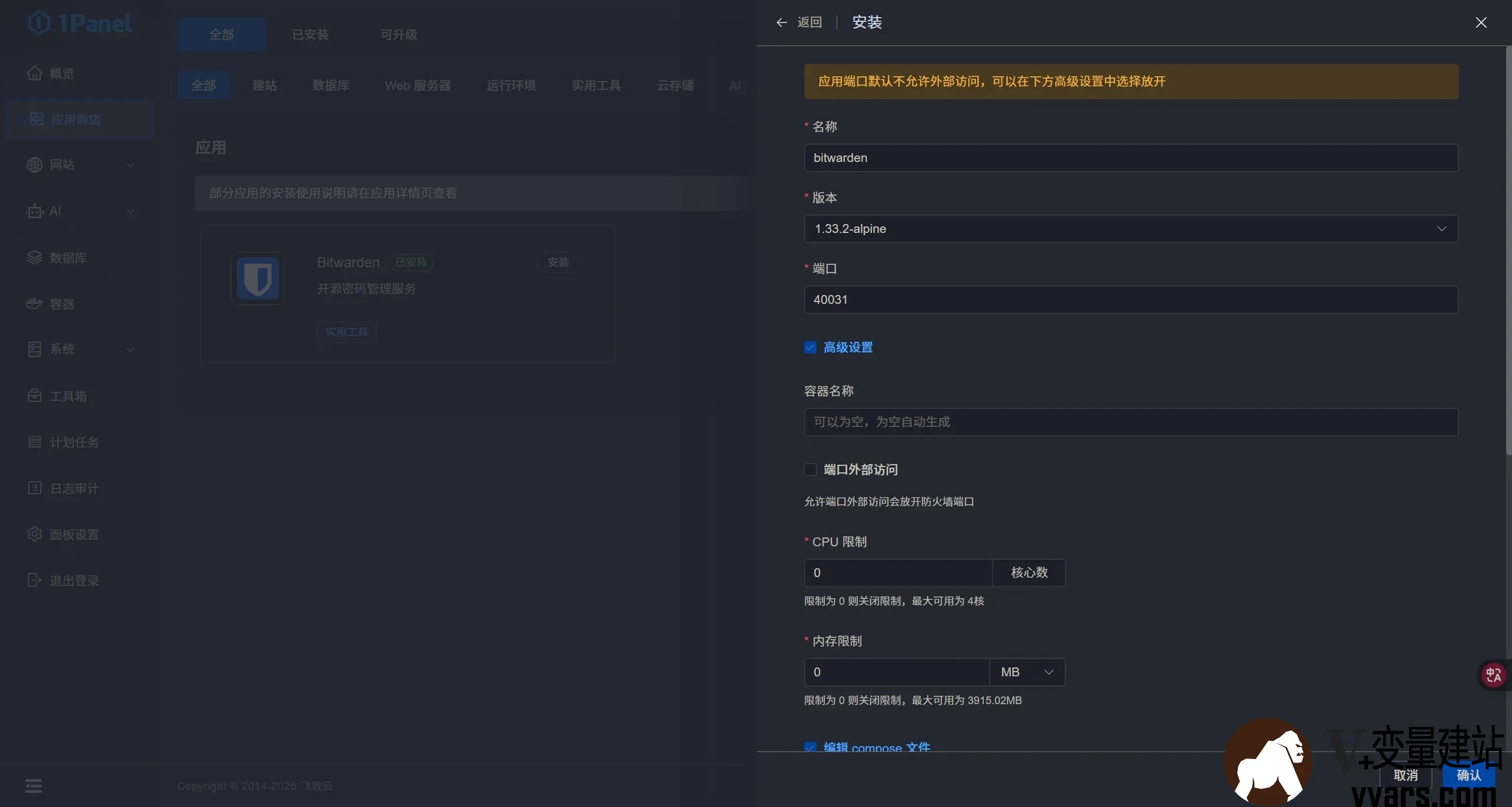Select the Web 服务器 category tab

pos(418,86)
